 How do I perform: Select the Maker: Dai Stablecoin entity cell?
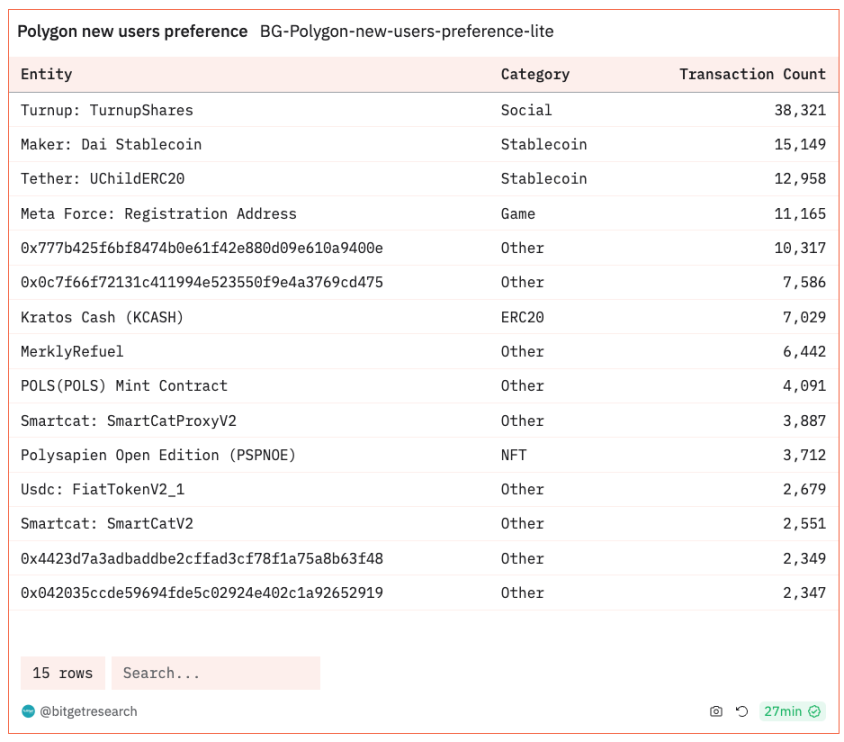point(111,144)
